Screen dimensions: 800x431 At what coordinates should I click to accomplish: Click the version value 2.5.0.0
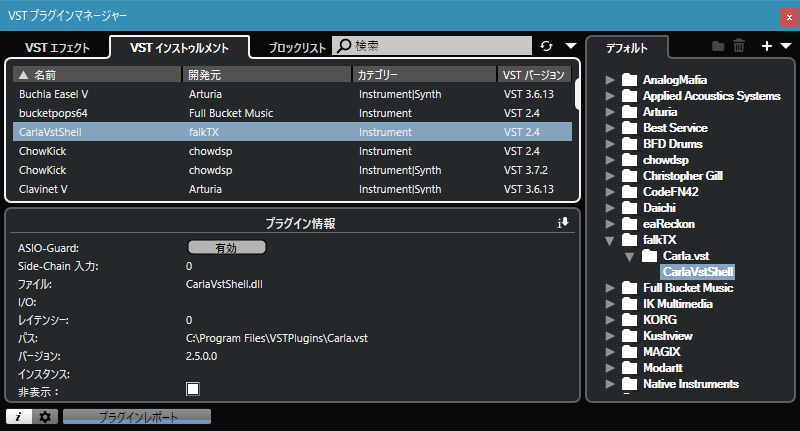[202, 356]
